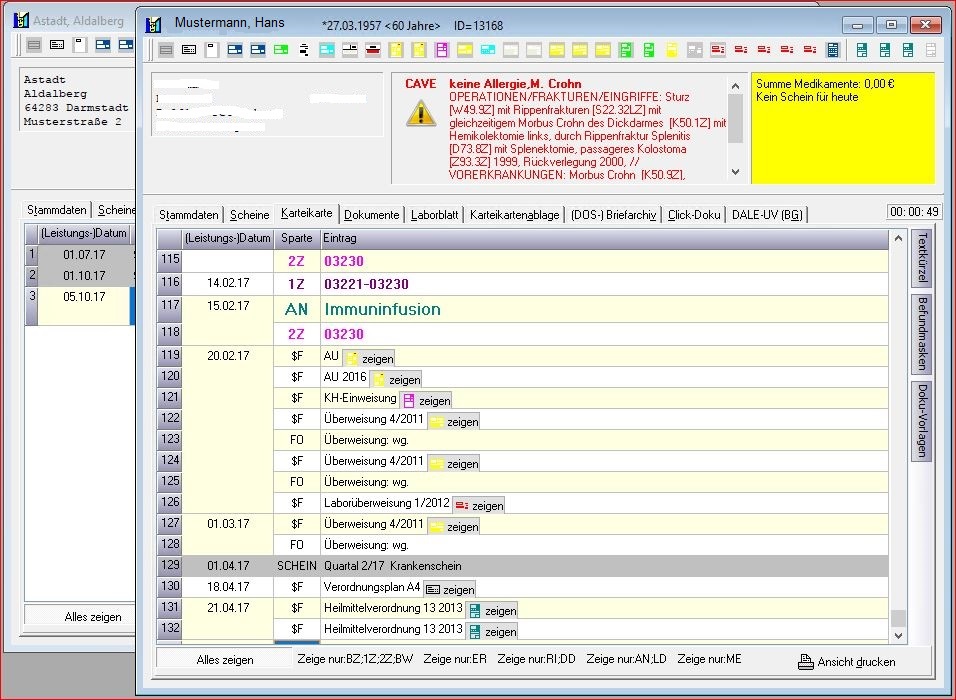Show the Laborüberweisung 1/2012 form in row 126
The width and height of the screenshot is (956, 700).
pos(479,505)
